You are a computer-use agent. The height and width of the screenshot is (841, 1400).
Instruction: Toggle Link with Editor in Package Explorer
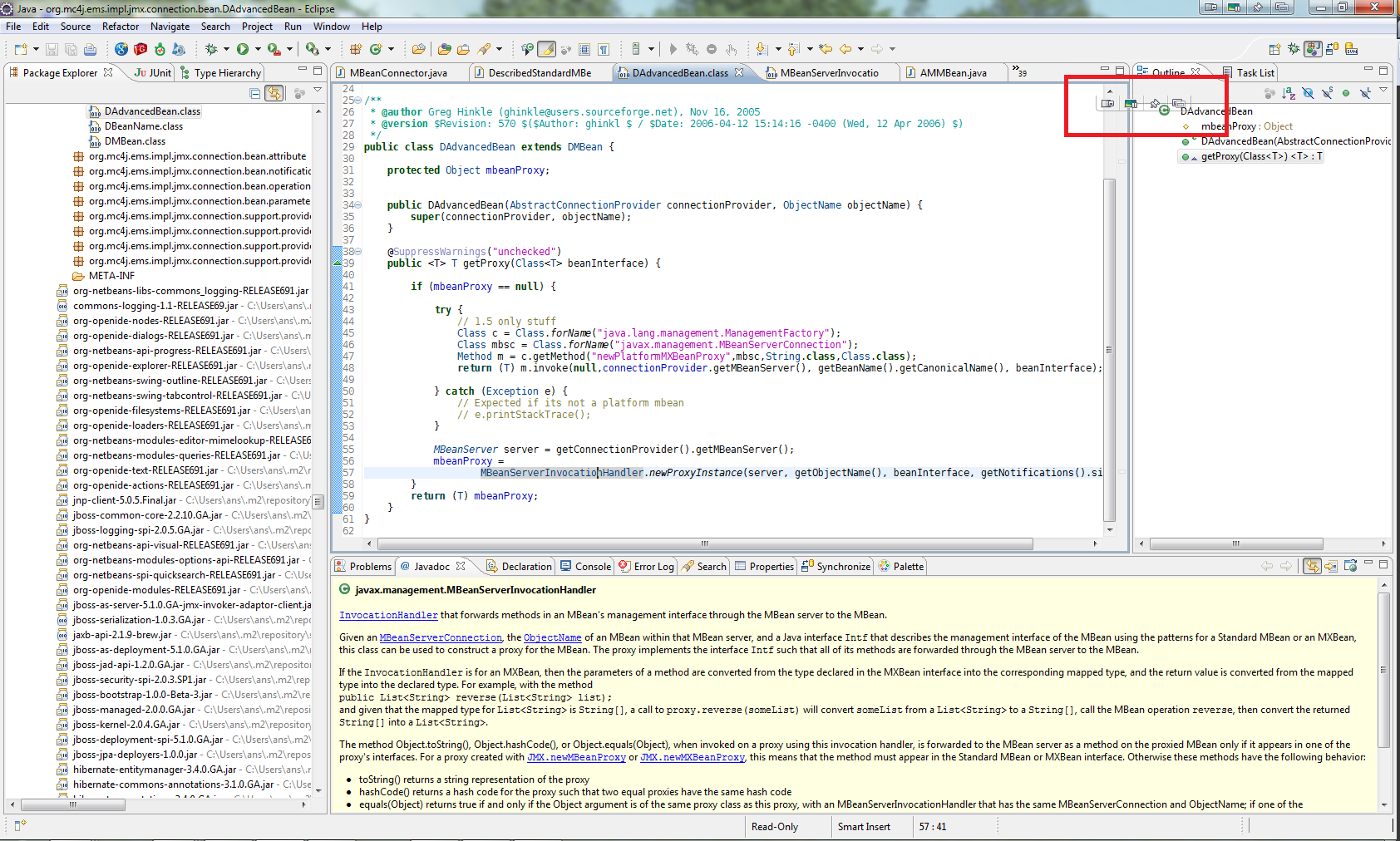[274, 94]
